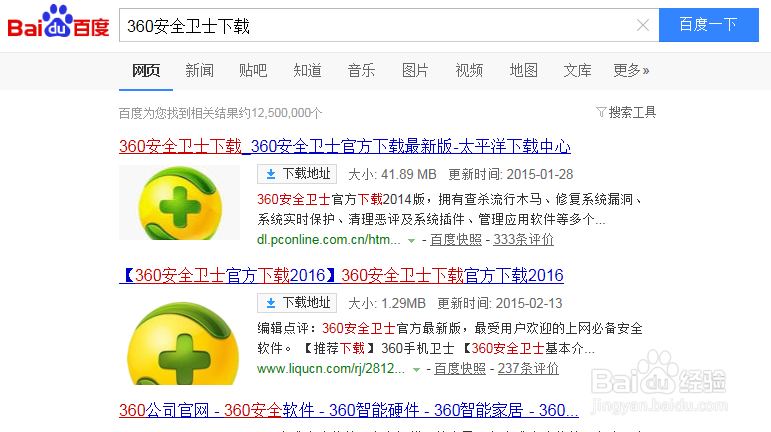Open 百度快照 for the pconline result
771x432 pixels.
coord(456,240)
